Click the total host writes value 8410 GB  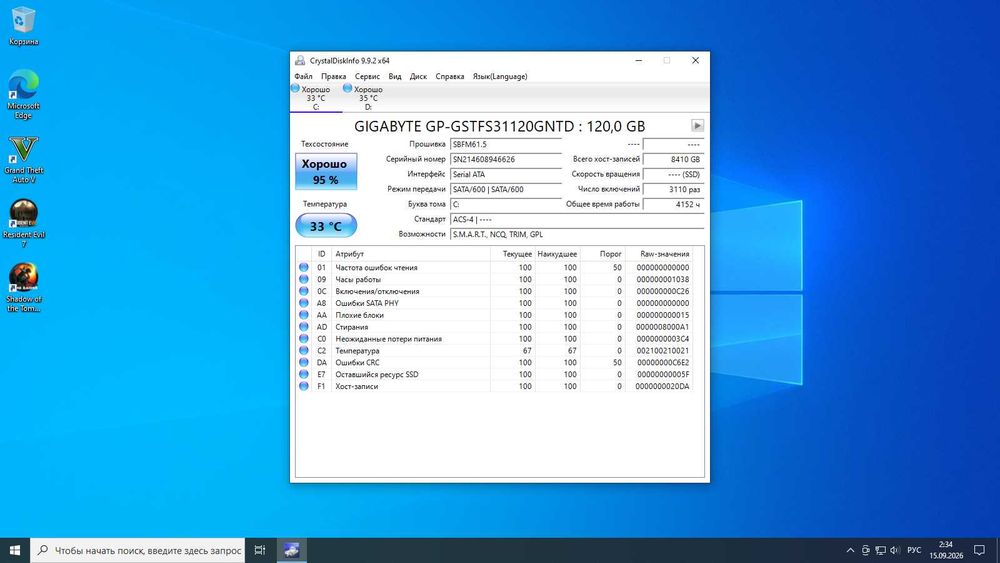click(x=673, y=159)
